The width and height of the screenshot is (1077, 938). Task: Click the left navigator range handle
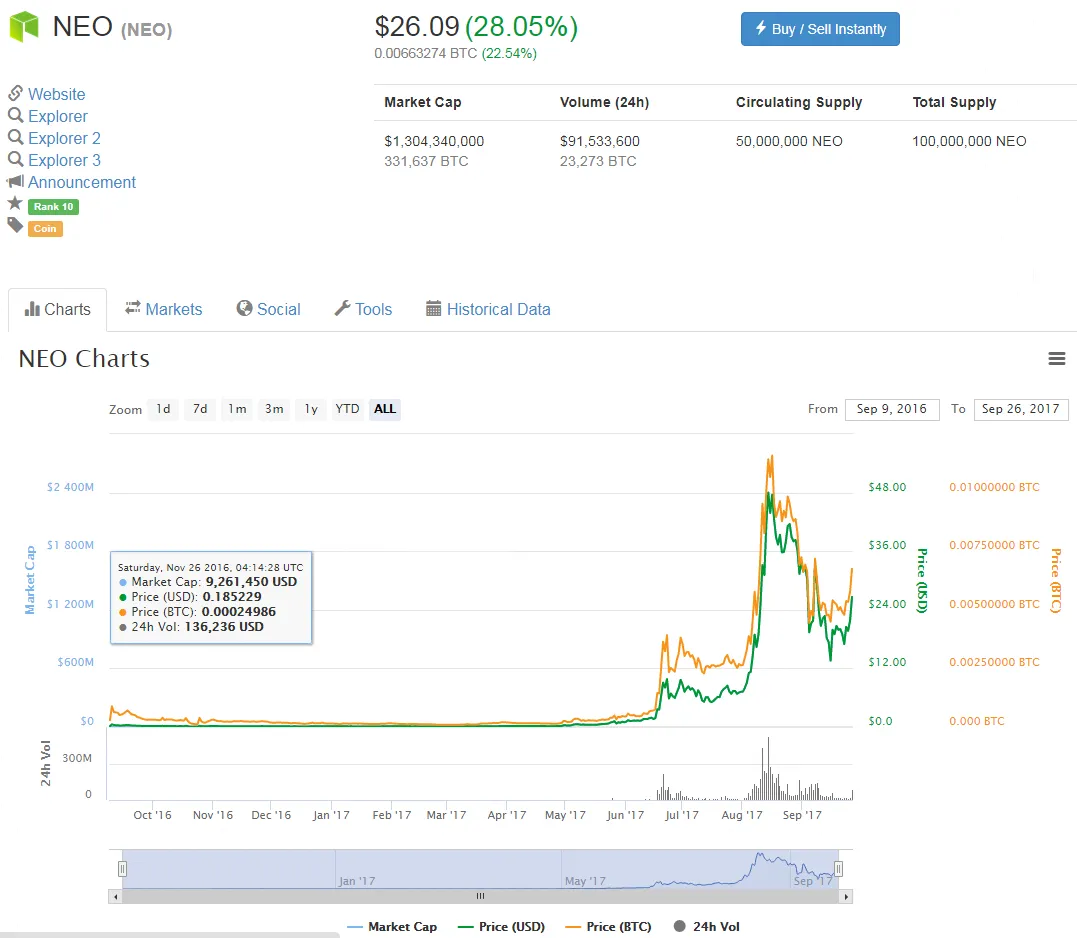122,869
